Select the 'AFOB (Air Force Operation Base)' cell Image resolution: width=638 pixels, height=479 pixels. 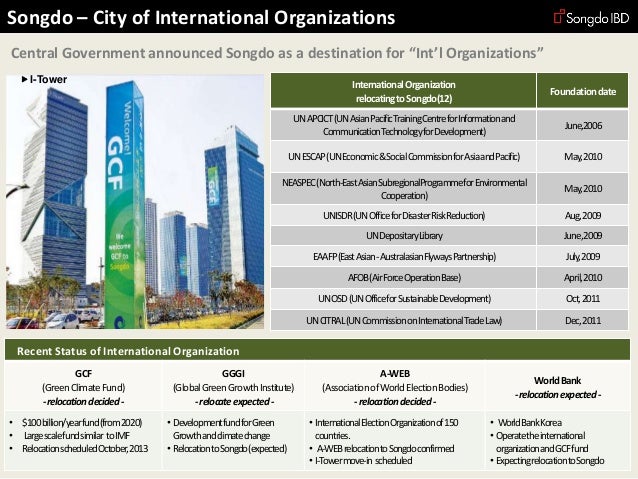click(x=404, y=278)
